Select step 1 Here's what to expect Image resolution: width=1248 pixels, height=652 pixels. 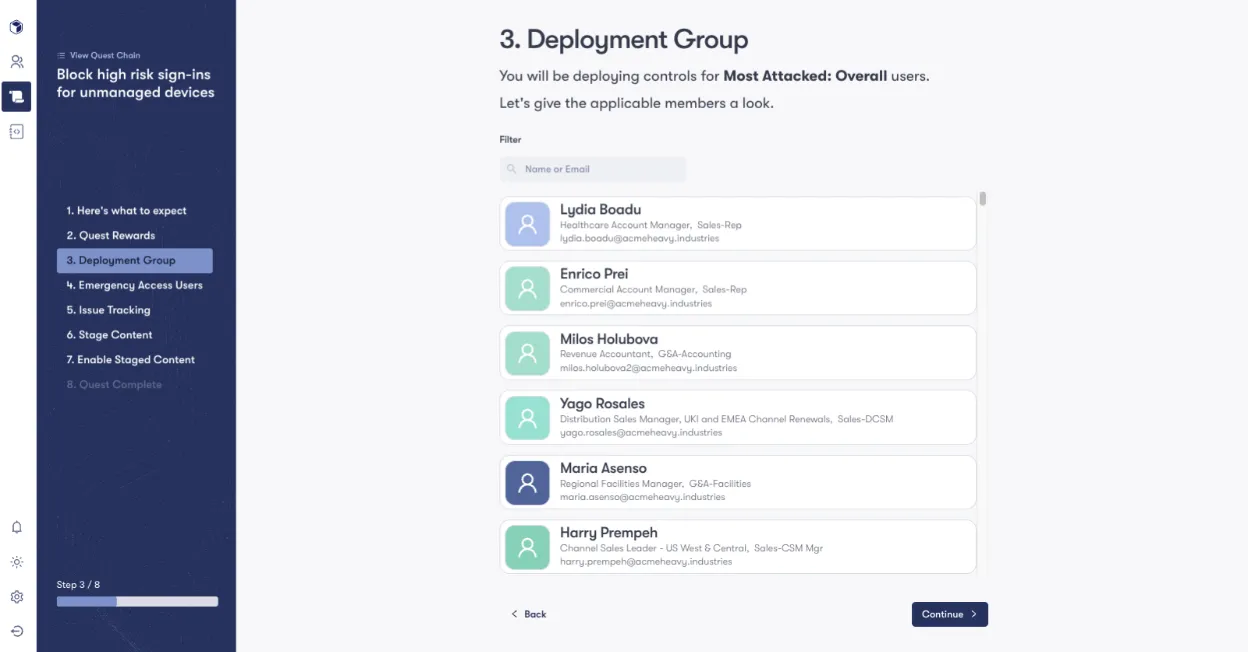click(127, 210)
